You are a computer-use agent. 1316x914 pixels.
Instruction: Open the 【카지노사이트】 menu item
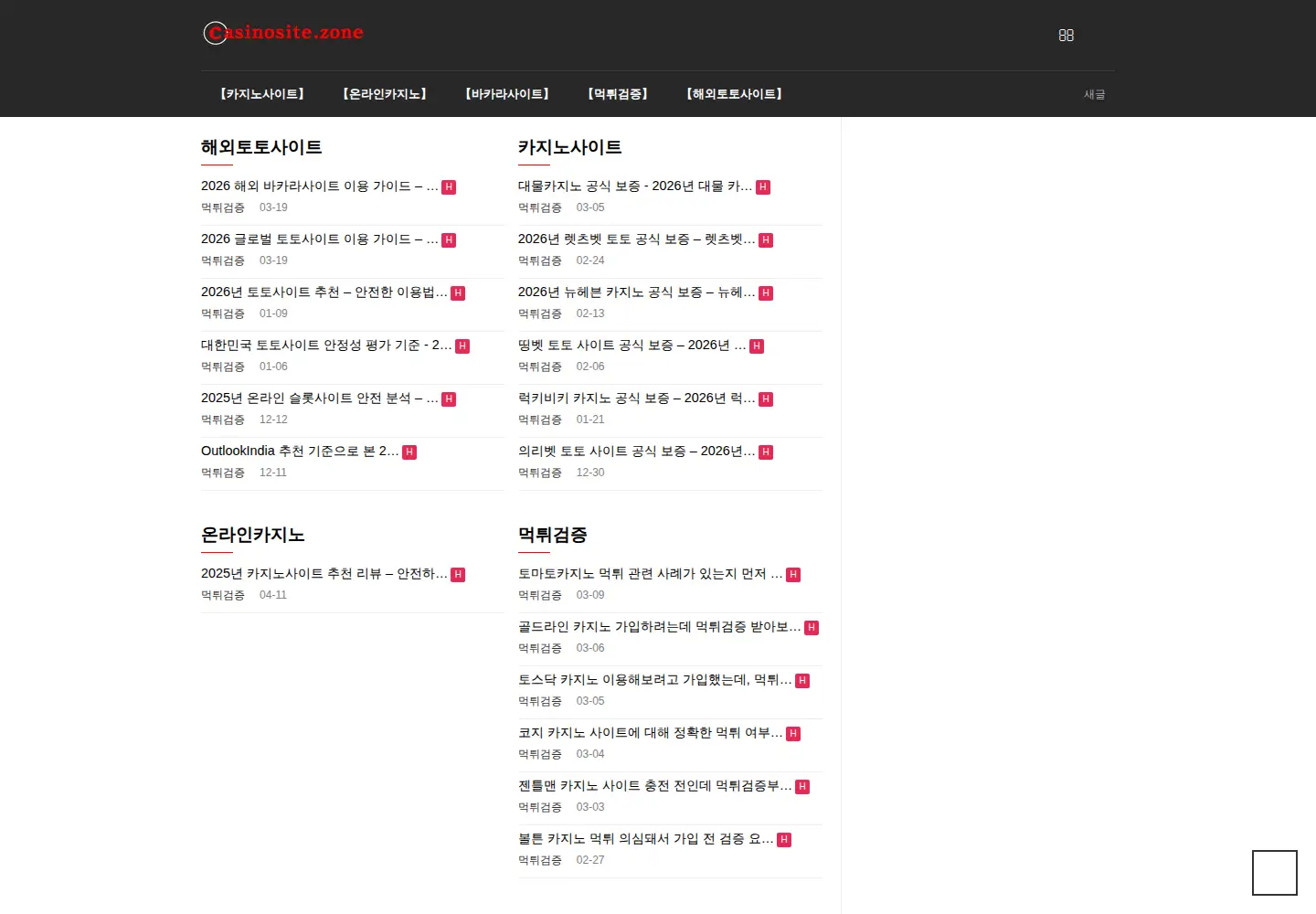click(262, 94)
